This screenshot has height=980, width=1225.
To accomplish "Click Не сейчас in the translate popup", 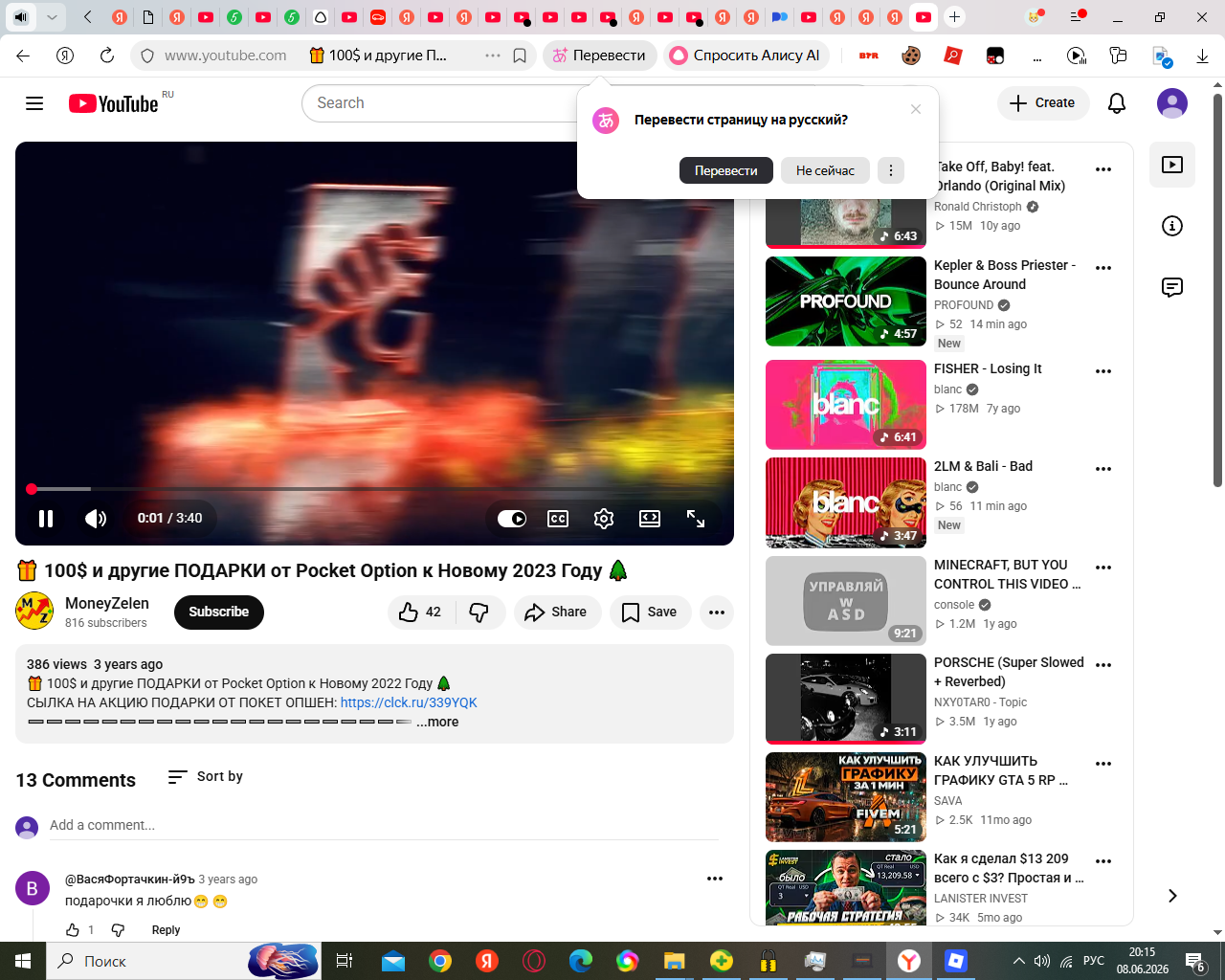I will click(x=825, y=170).
